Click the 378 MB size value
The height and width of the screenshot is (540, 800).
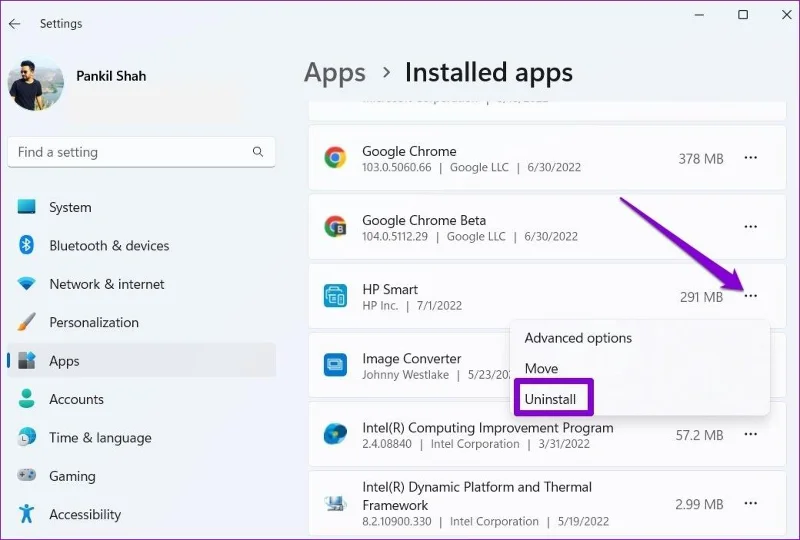(x=701, y=159)
